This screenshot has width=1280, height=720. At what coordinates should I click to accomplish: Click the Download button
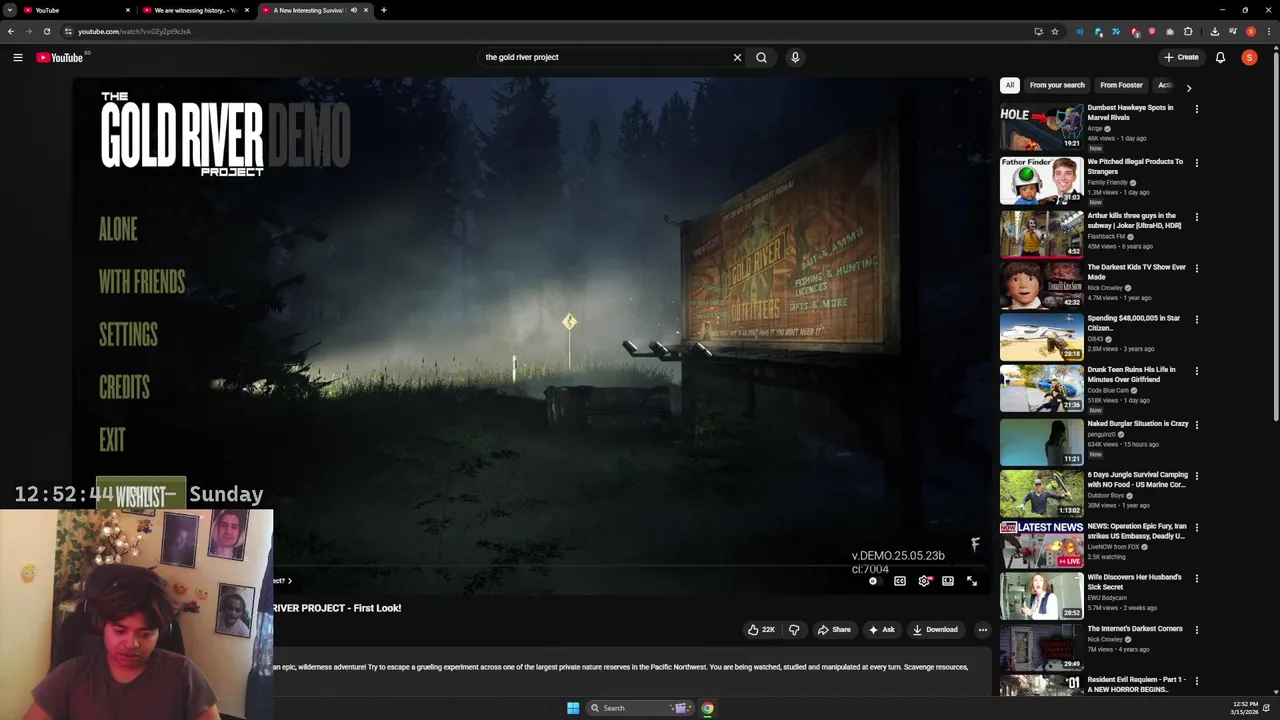[x=935, y=630]
